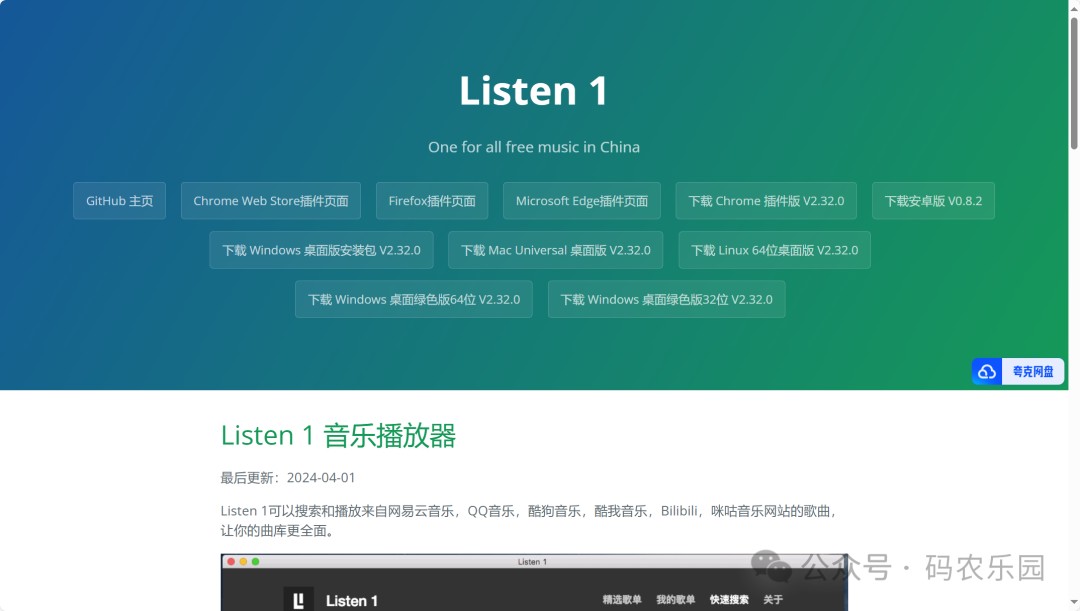Open Microsoft Edge插件页面
Viewport: 1080px width, 611px height.
(x=581, y=200)
